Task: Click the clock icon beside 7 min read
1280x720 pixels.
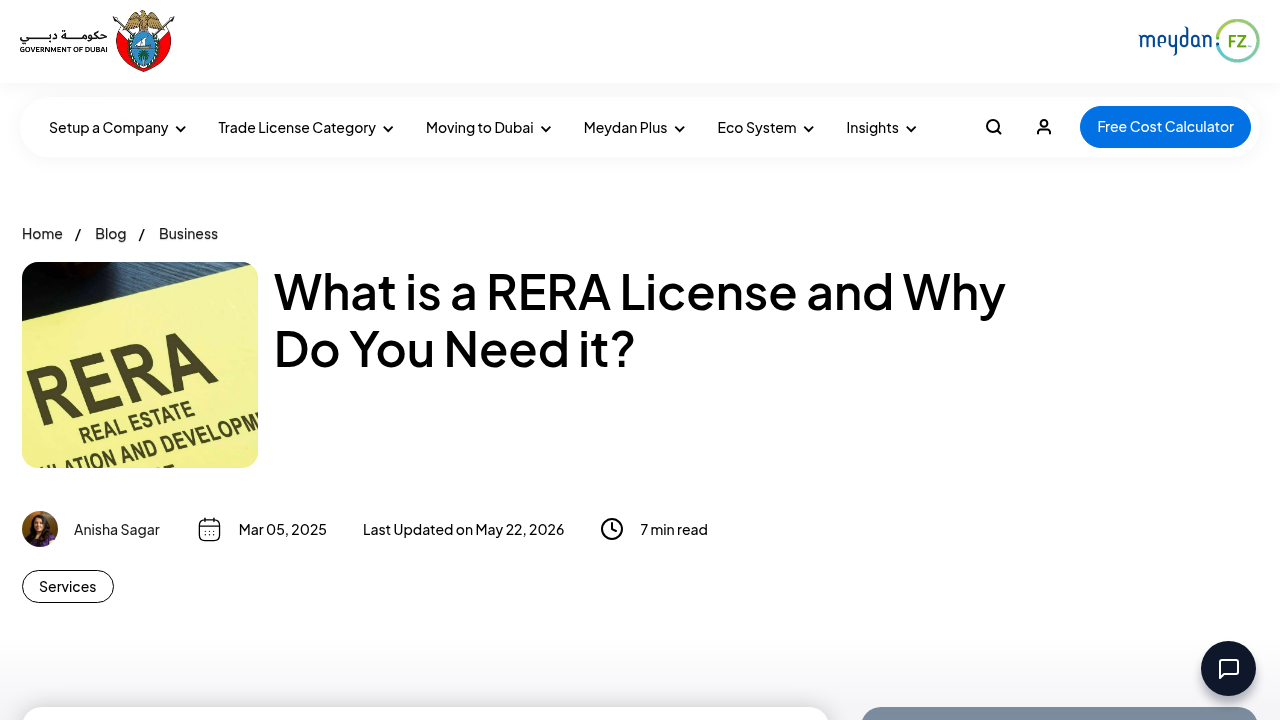Action: [612, 529]
